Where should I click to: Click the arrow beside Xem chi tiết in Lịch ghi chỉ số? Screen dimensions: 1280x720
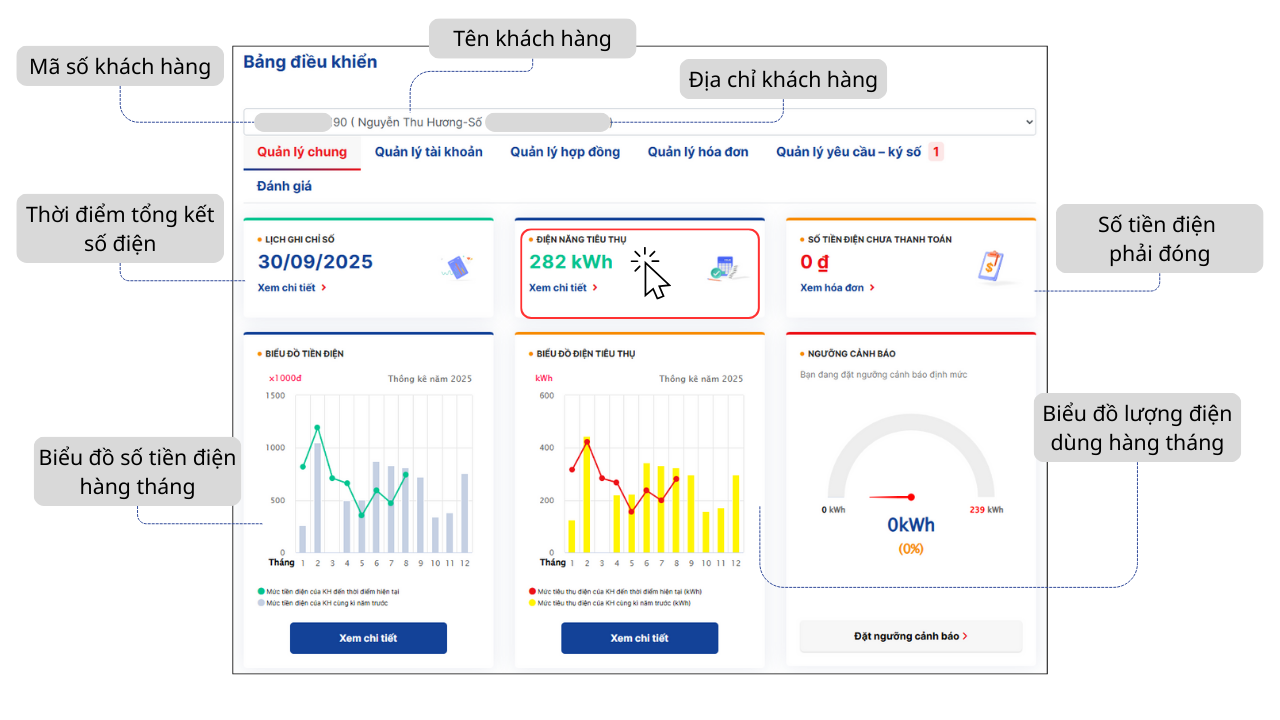[325, 288]
